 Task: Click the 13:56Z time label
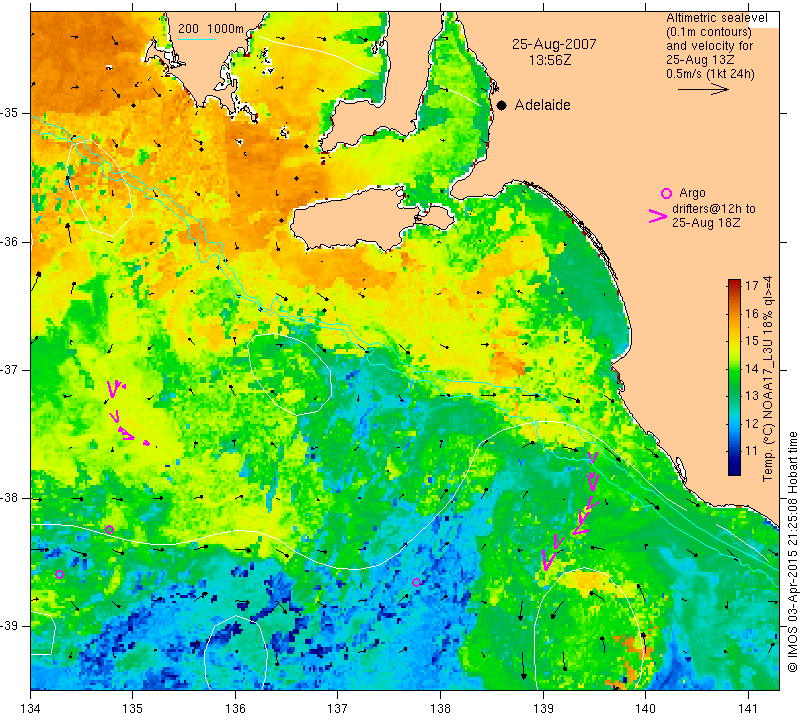coord(550,60)
